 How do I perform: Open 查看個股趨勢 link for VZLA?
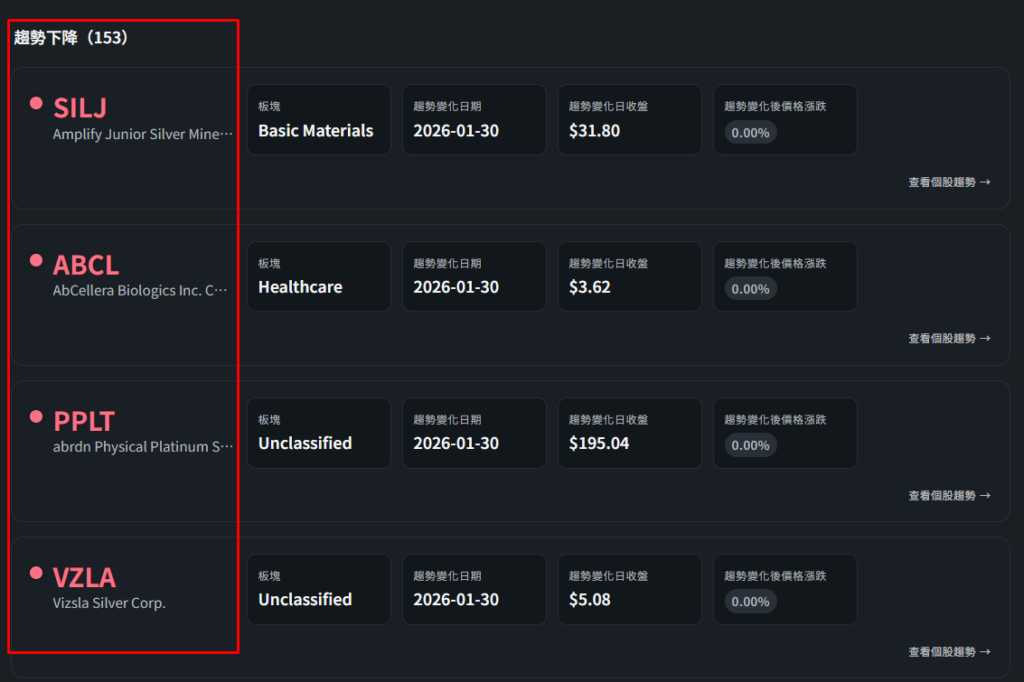tap(949, 652)
